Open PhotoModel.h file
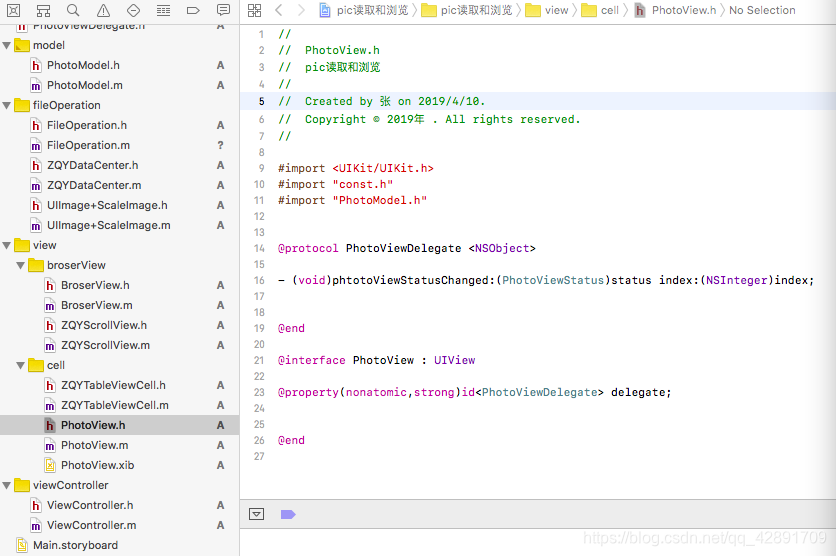The width and height of the screenshot is (836, 556). coord(83,65)
